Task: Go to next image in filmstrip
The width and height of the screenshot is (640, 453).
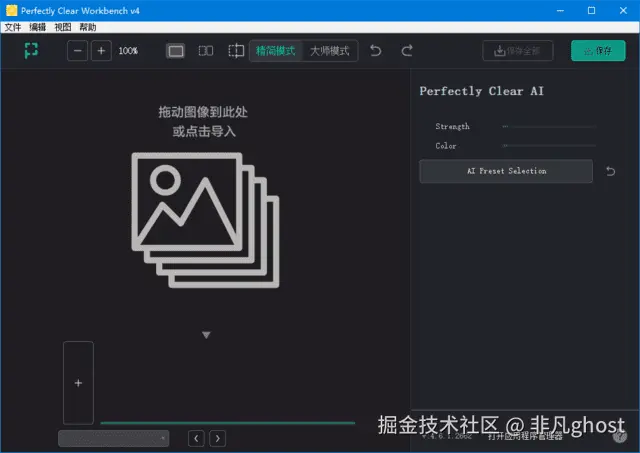Action: point(218,438)
